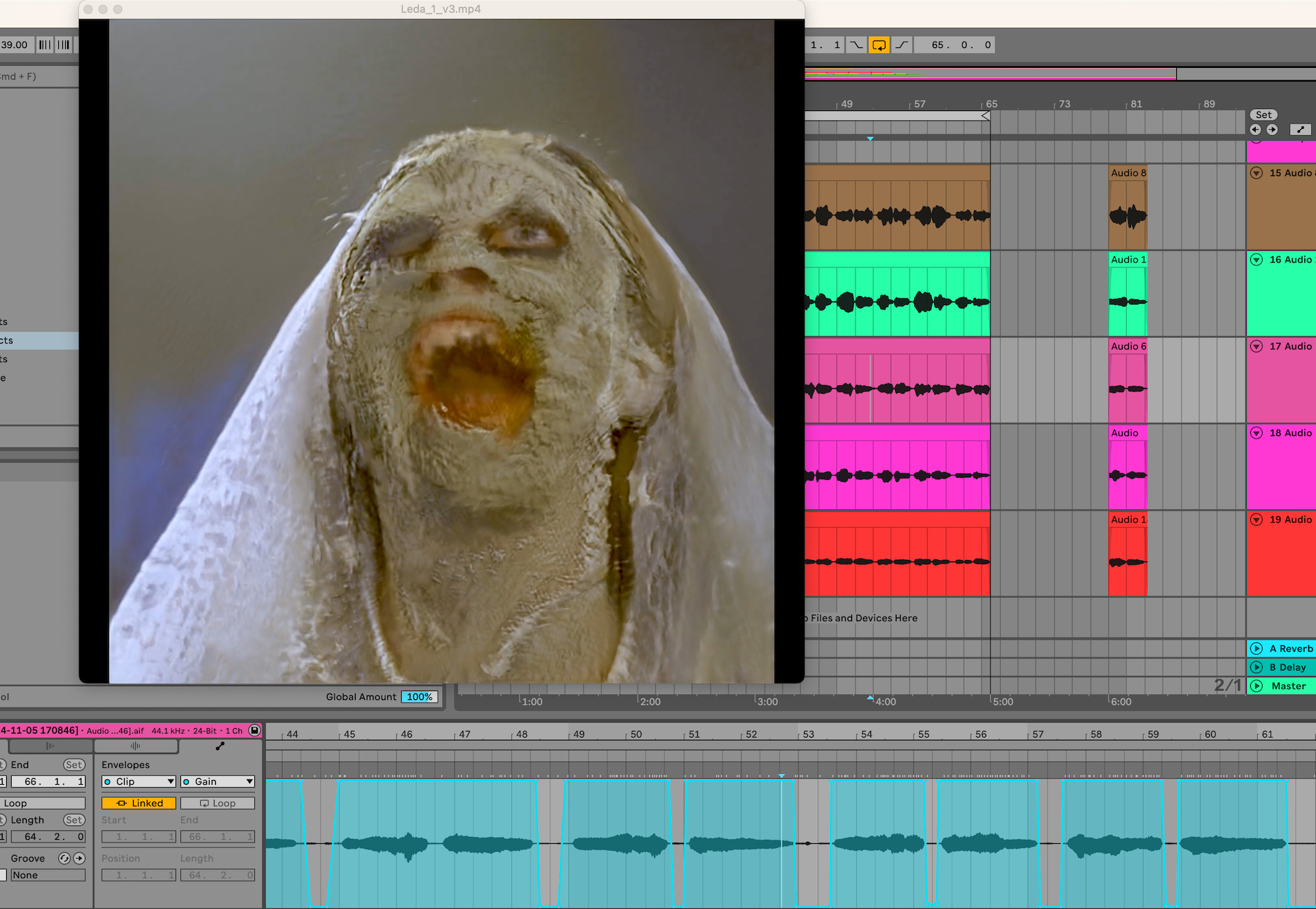Viewport: 1316px width, 909px height.
Task: Select the green Audio 1 clip on track 16
Action: 1128,294
